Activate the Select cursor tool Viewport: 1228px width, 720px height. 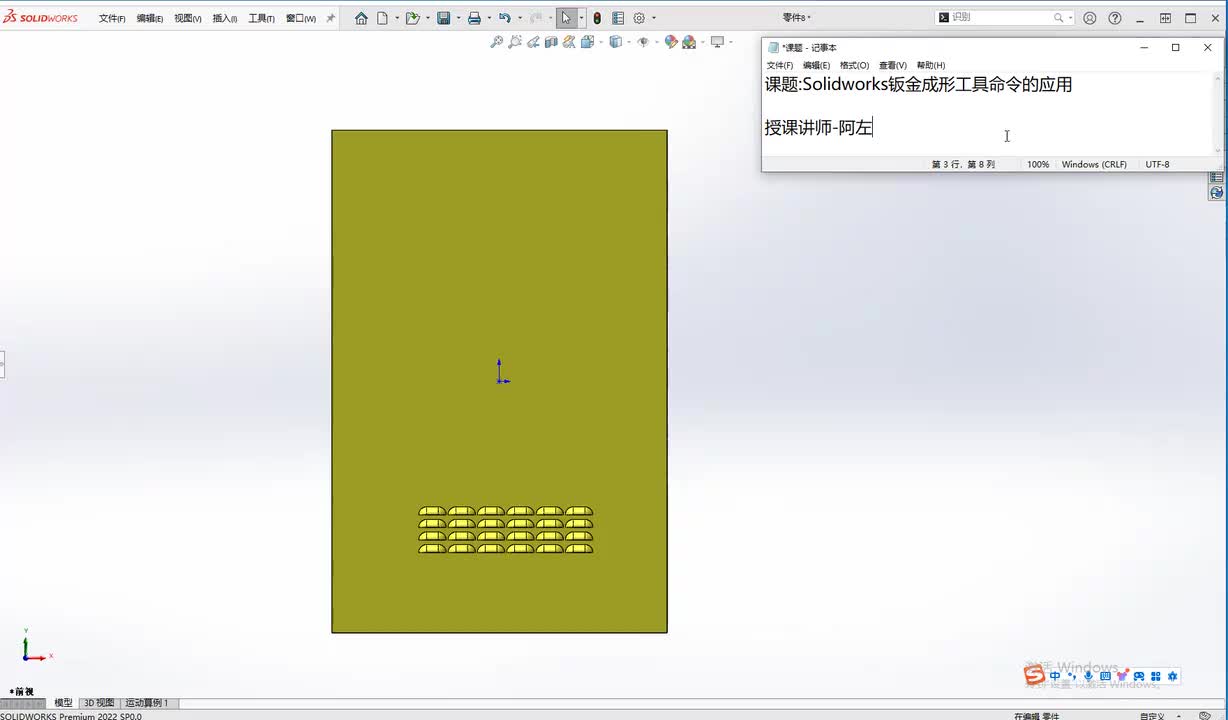coord(566,18)
